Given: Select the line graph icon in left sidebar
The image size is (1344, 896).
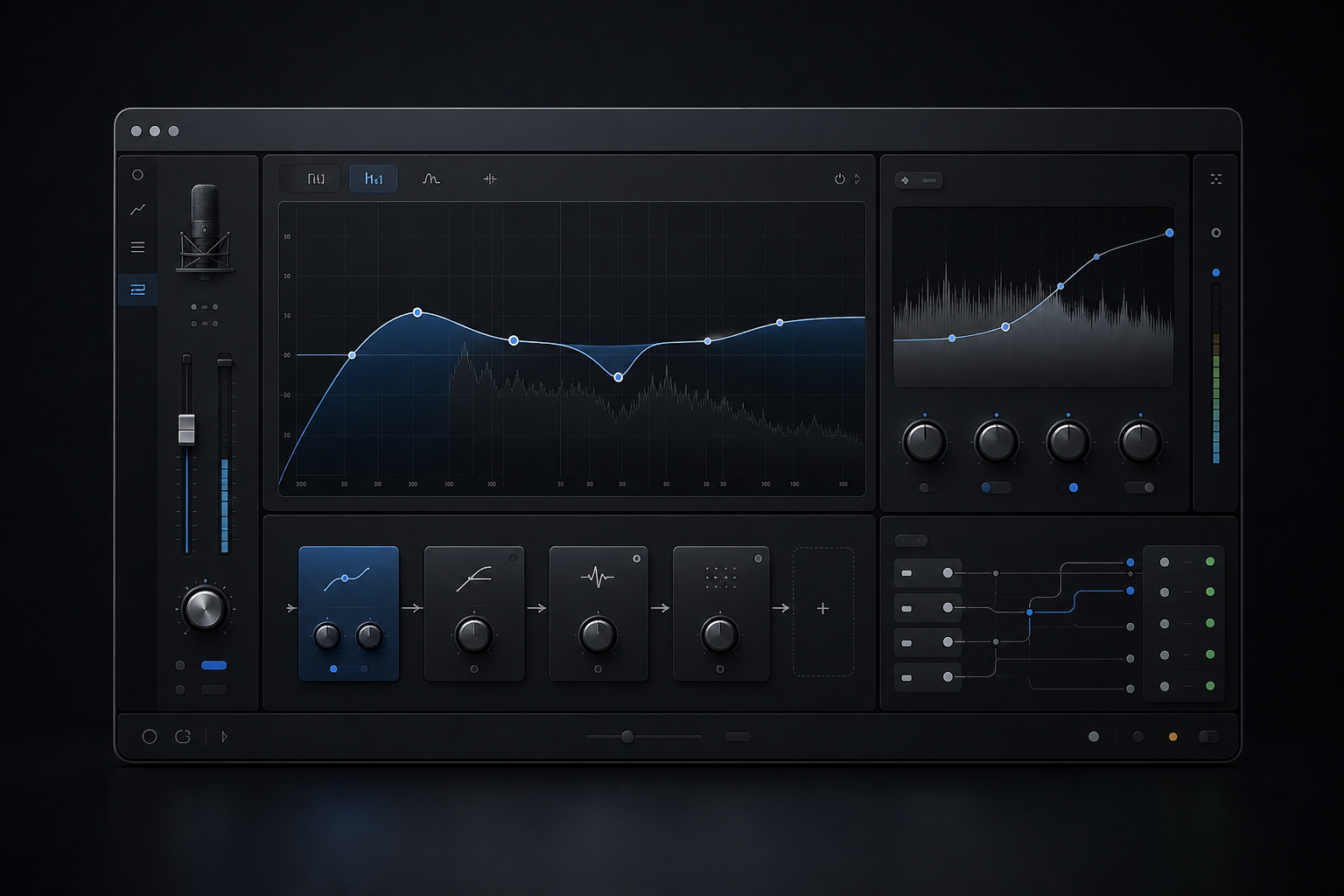Looking at the screenshot, I should [137, 210].
